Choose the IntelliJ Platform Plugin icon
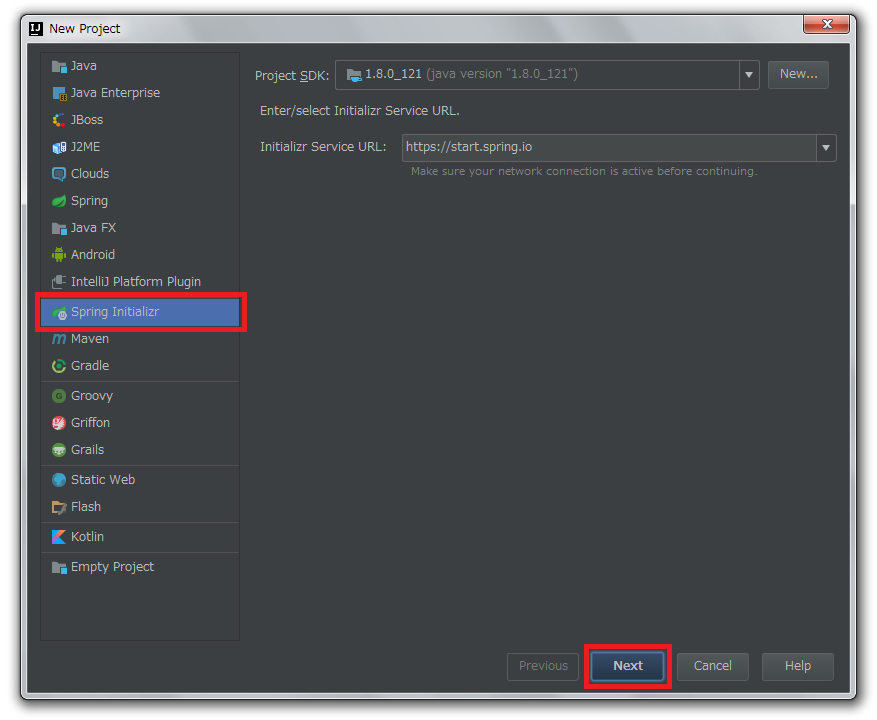This screenshot has height=720, width=877. pyautogui.click(x=59, y=282)
